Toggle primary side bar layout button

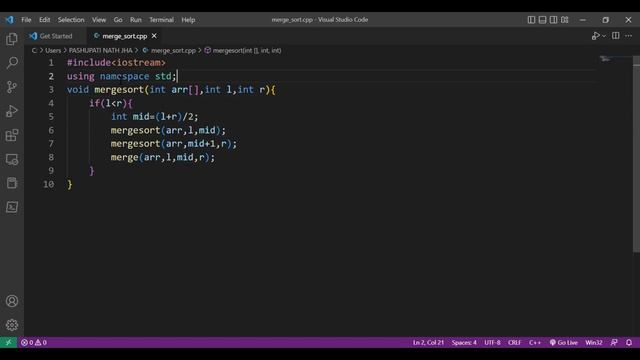click(x=531, y=20)
